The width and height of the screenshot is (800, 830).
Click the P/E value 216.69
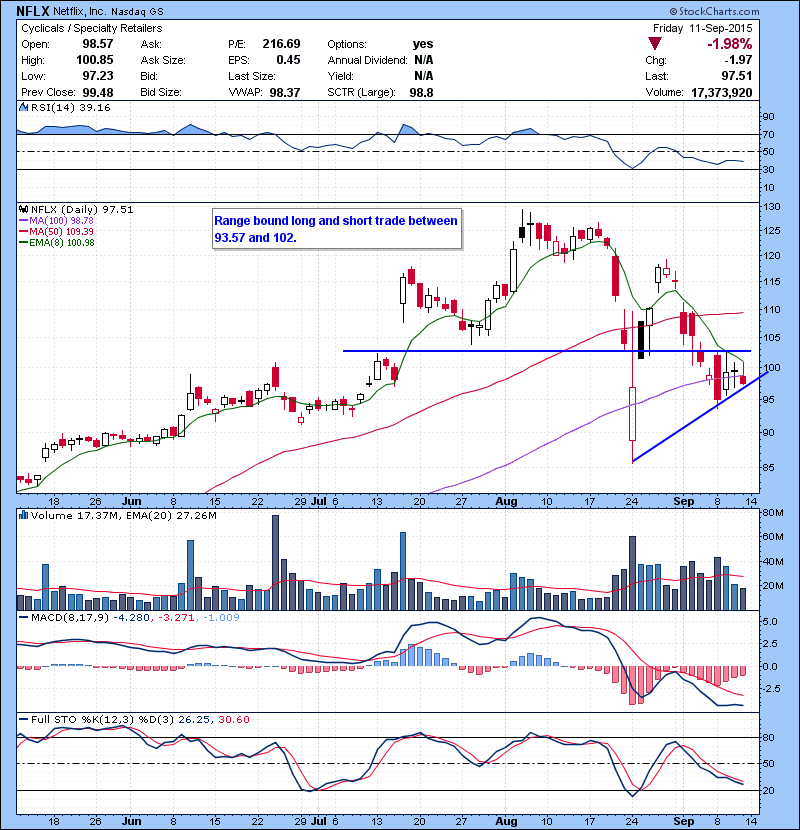coord(281,44)
